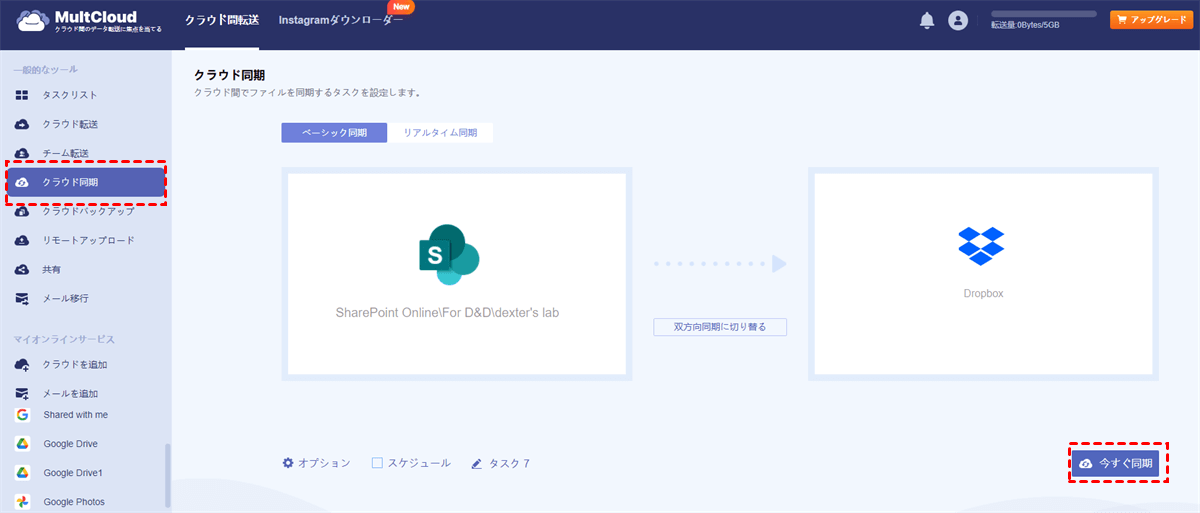Click the クラウド同期 sync icon
1200x513 pixels.
[x=22, y=182]
